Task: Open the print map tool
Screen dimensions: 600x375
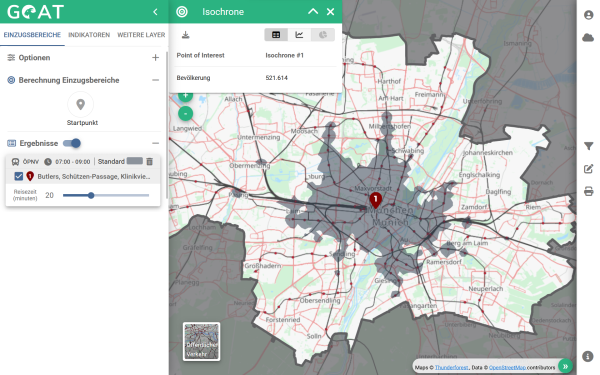Action: click(x=589, y=191)
